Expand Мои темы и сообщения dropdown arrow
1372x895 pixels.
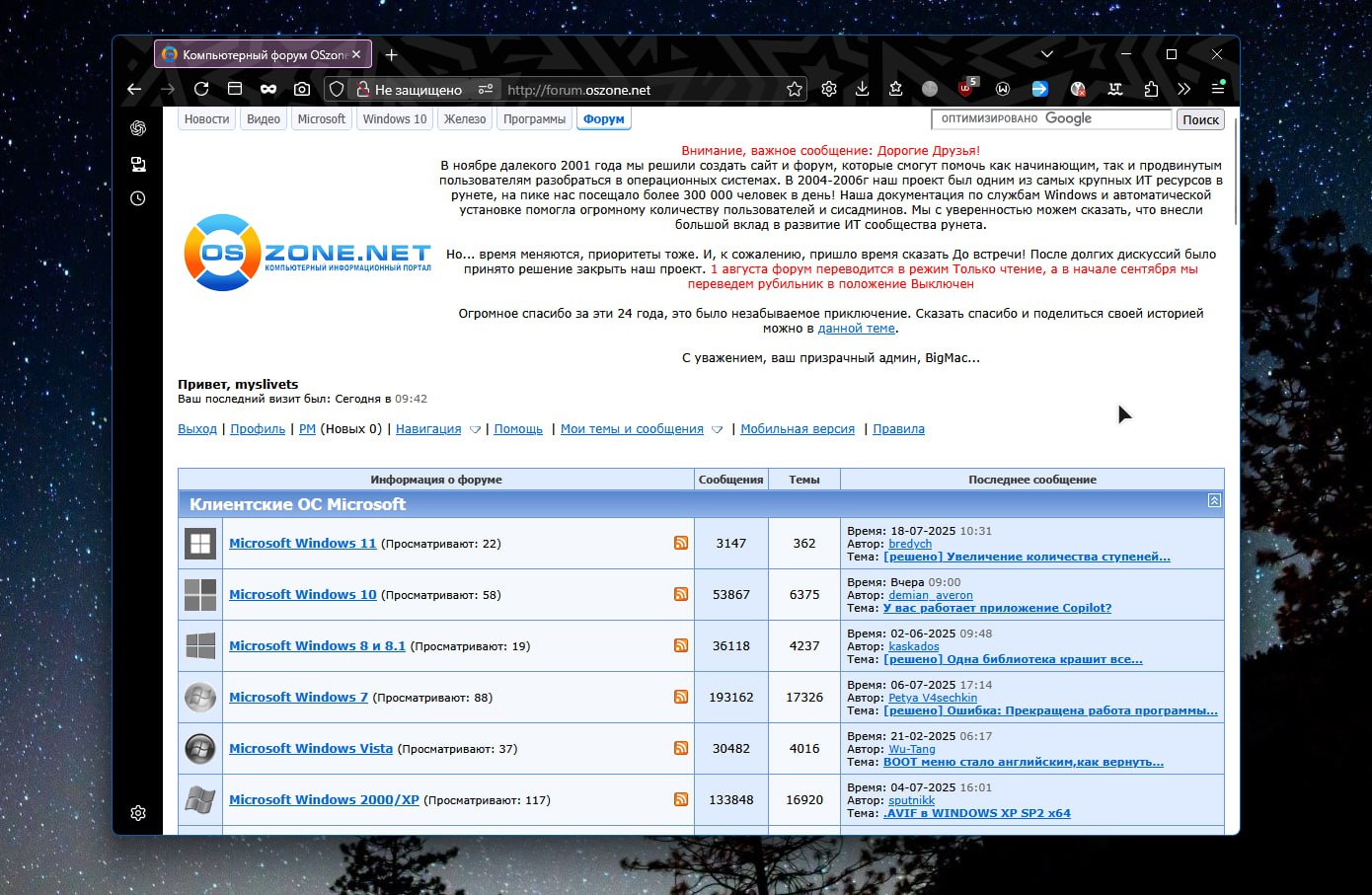tap(718, 430)
